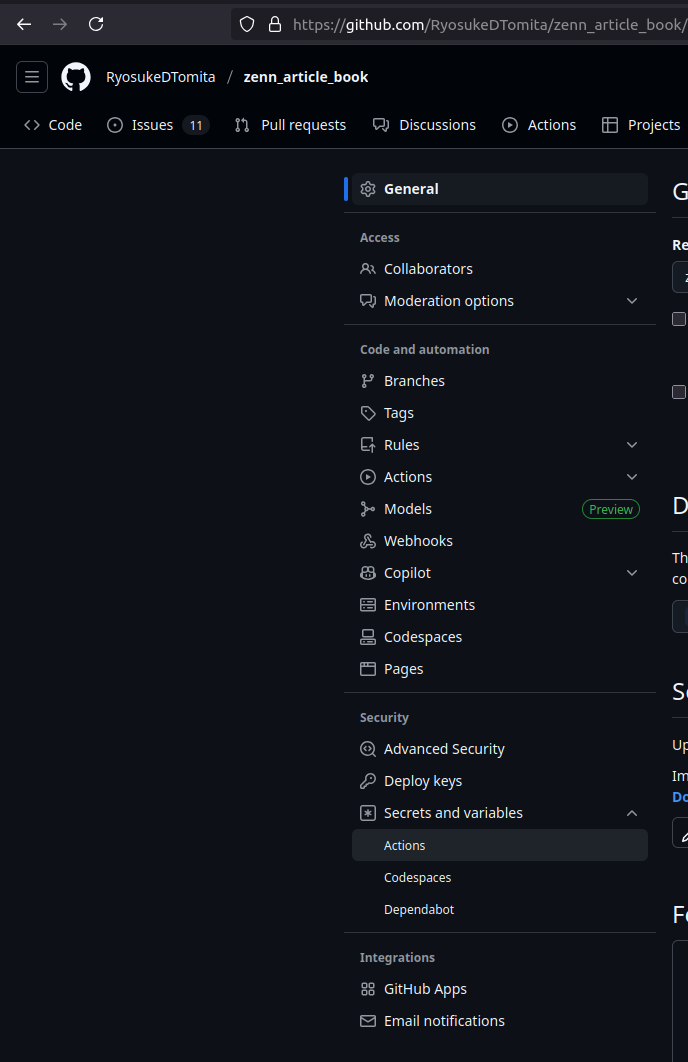Open Dependabot under Secrets and variables

(419, 909)
